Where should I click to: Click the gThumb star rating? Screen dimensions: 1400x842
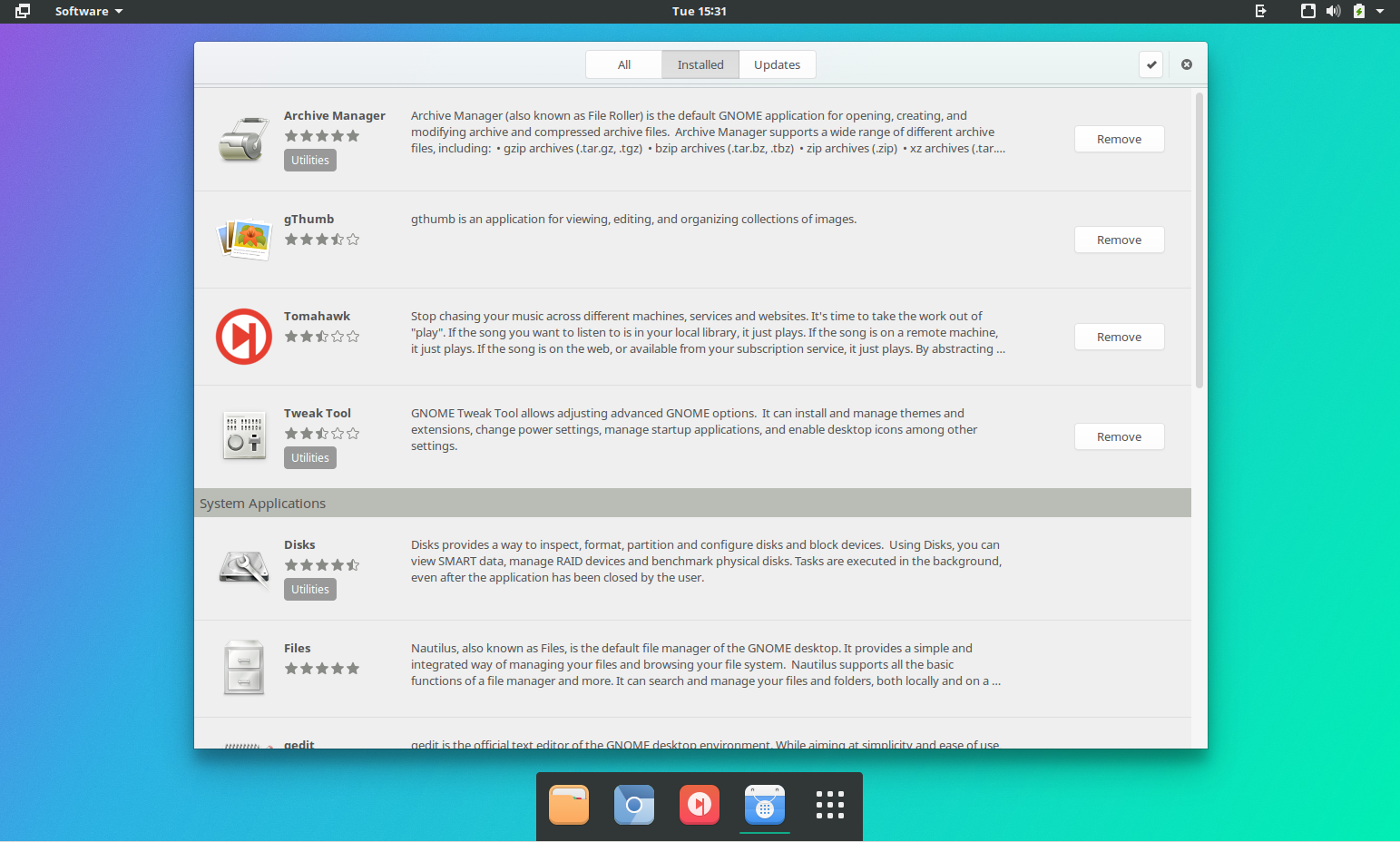(322, 240)
